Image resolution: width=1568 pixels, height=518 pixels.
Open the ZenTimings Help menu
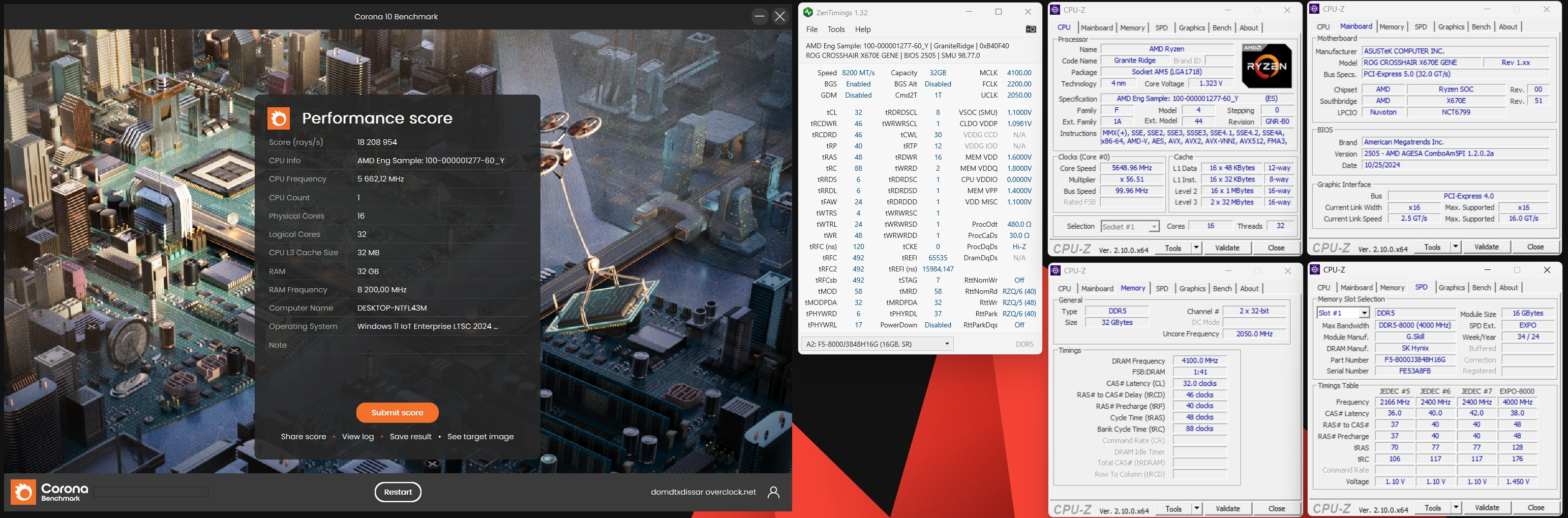click(x=862, y=29)
